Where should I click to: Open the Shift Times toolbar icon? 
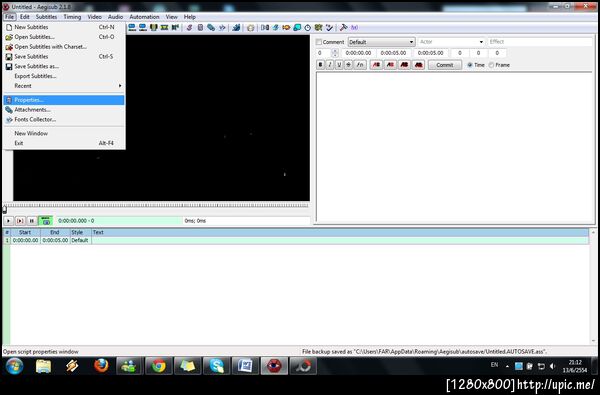(x=265, y=28)
